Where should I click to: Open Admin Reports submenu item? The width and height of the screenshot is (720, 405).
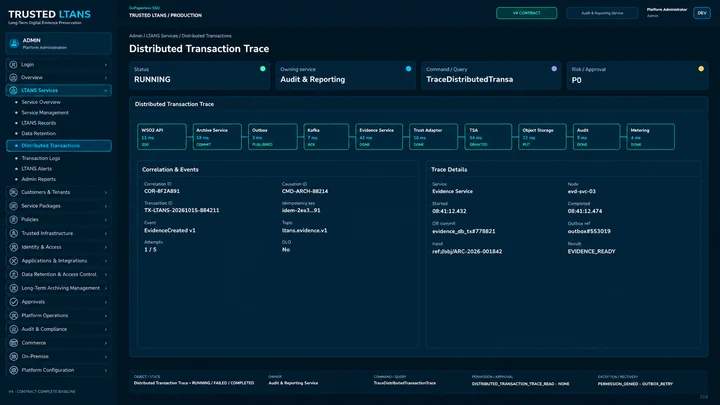pos(39,180)
